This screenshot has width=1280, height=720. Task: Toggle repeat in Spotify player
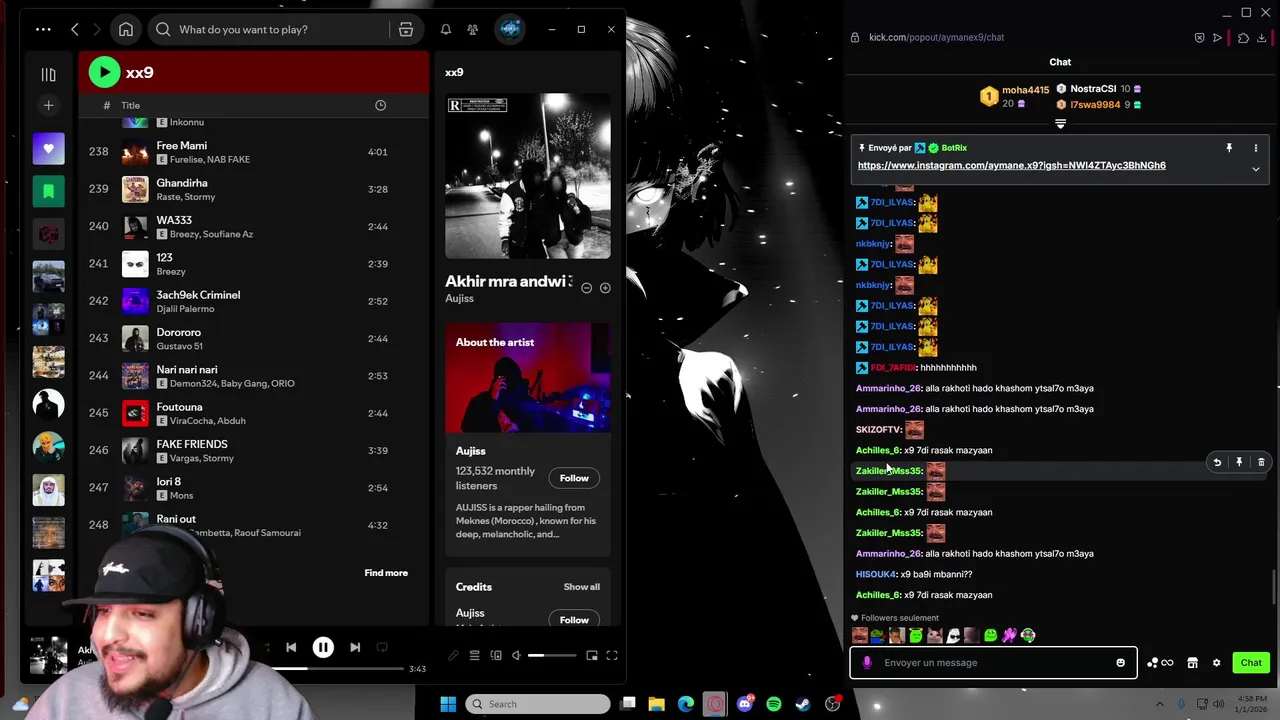[382, 647]
